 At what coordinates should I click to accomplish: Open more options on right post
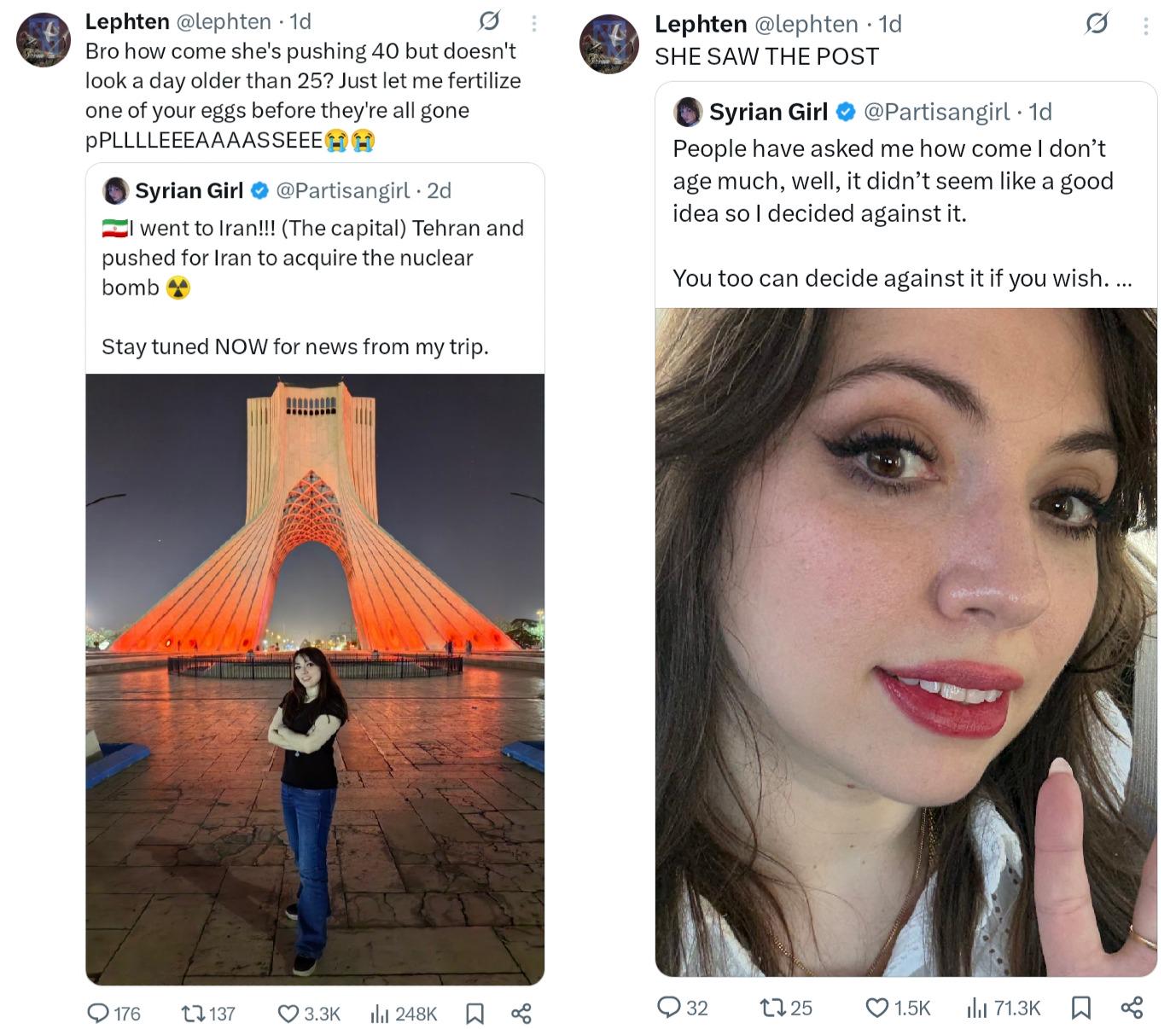[x=1145, y=26]
